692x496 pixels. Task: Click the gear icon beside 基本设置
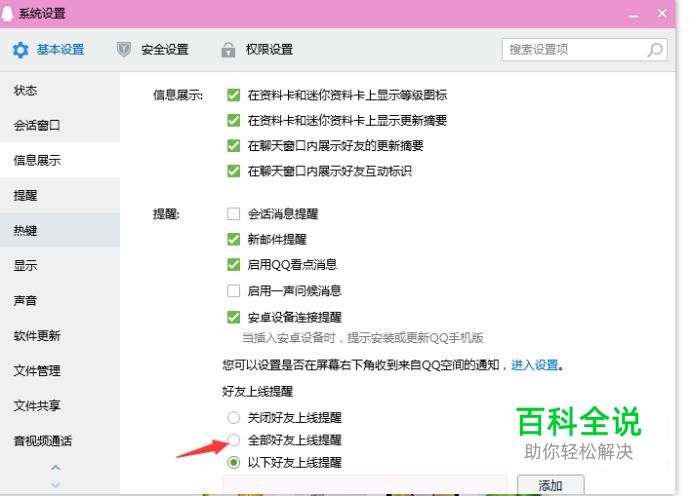tap(20, 50)
